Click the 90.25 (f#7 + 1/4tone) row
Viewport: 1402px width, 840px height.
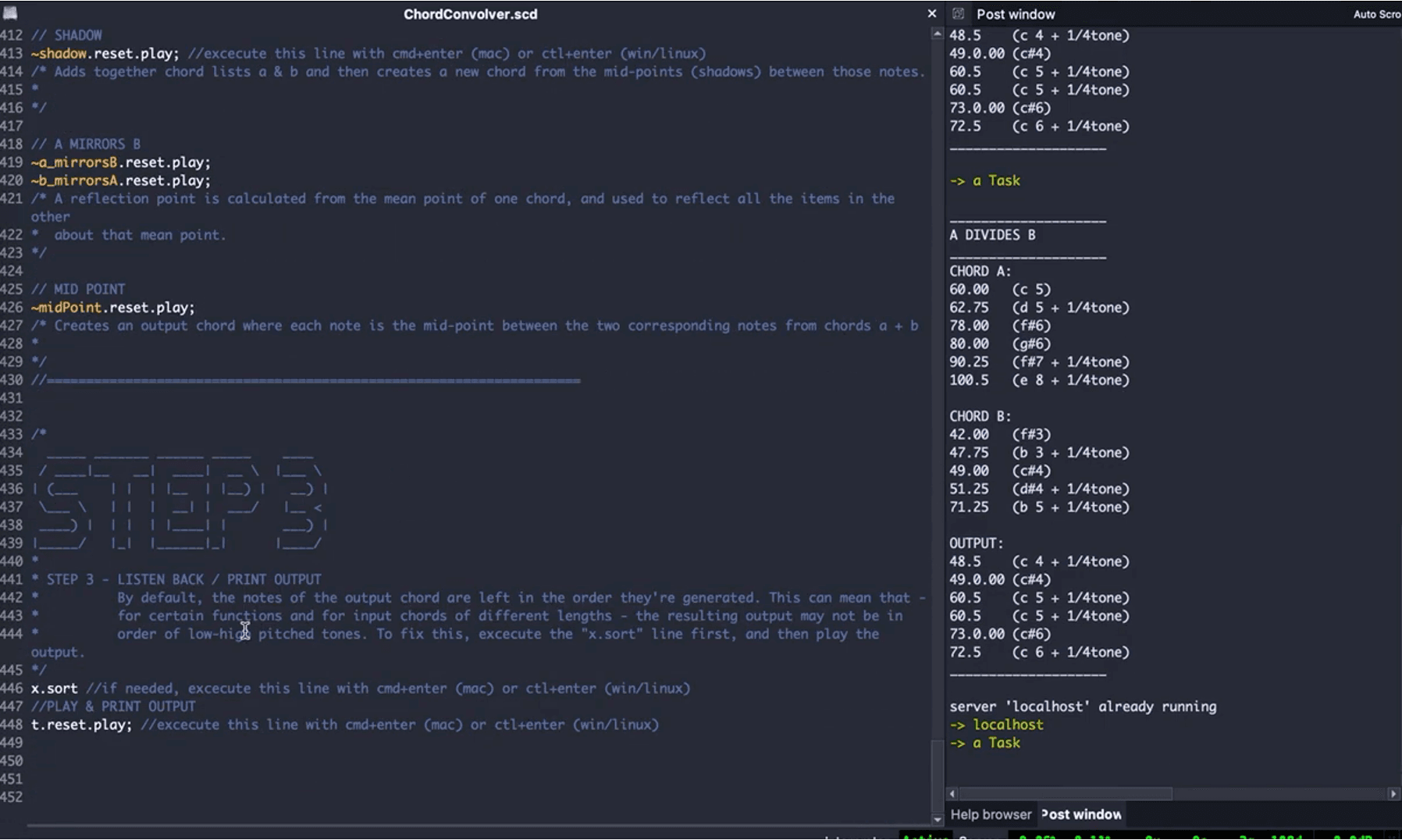pyautogui.click(x=1039, y=362)
